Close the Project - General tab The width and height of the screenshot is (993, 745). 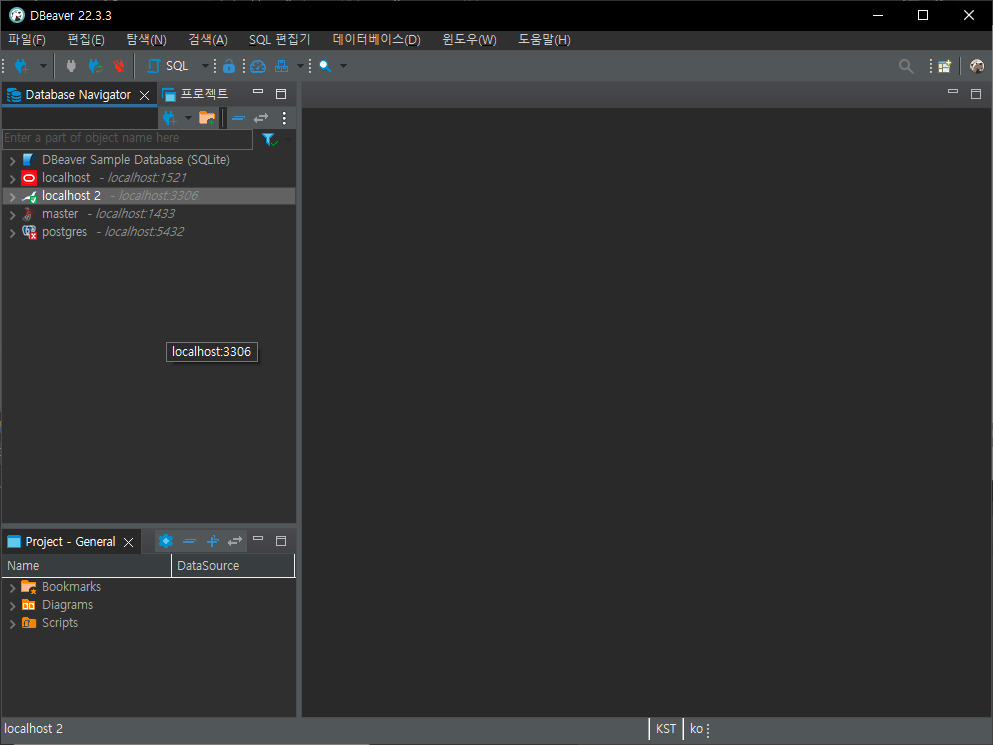pos(129,543)
